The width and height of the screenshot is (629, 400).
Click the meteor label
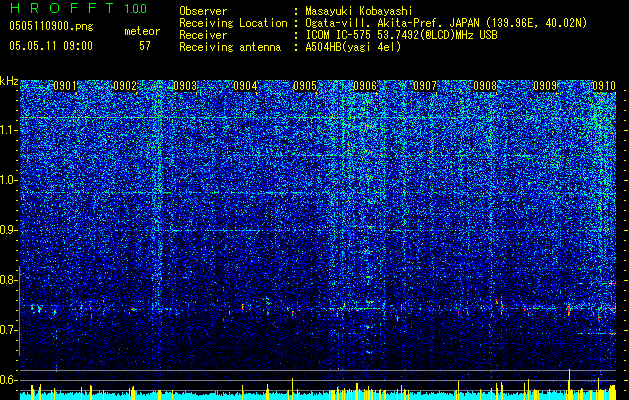point(142,31)
